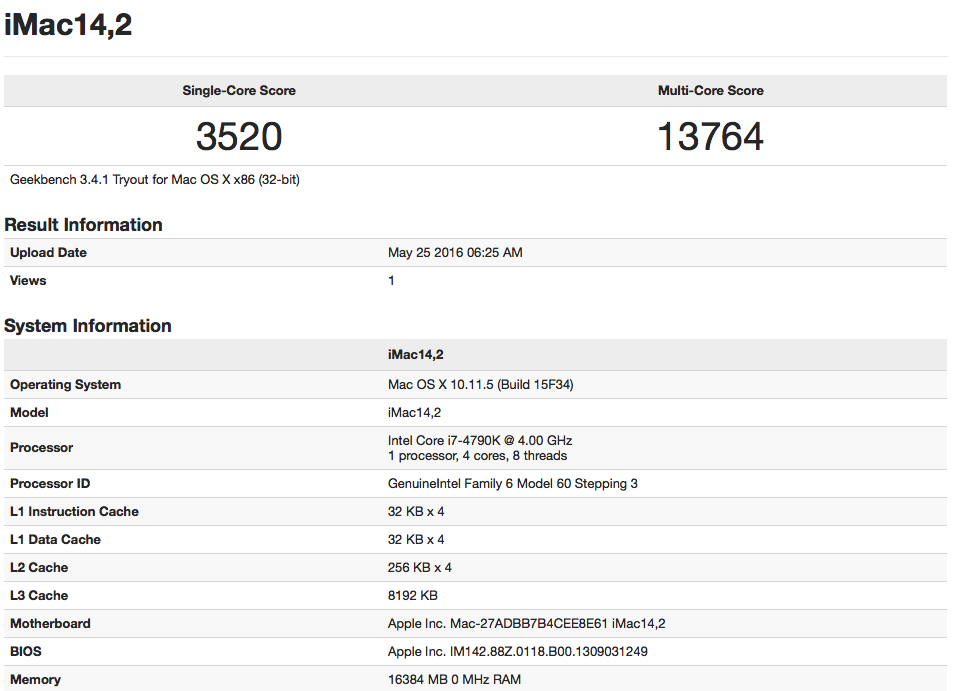Click the L3 Cache label

click(39, 596)
